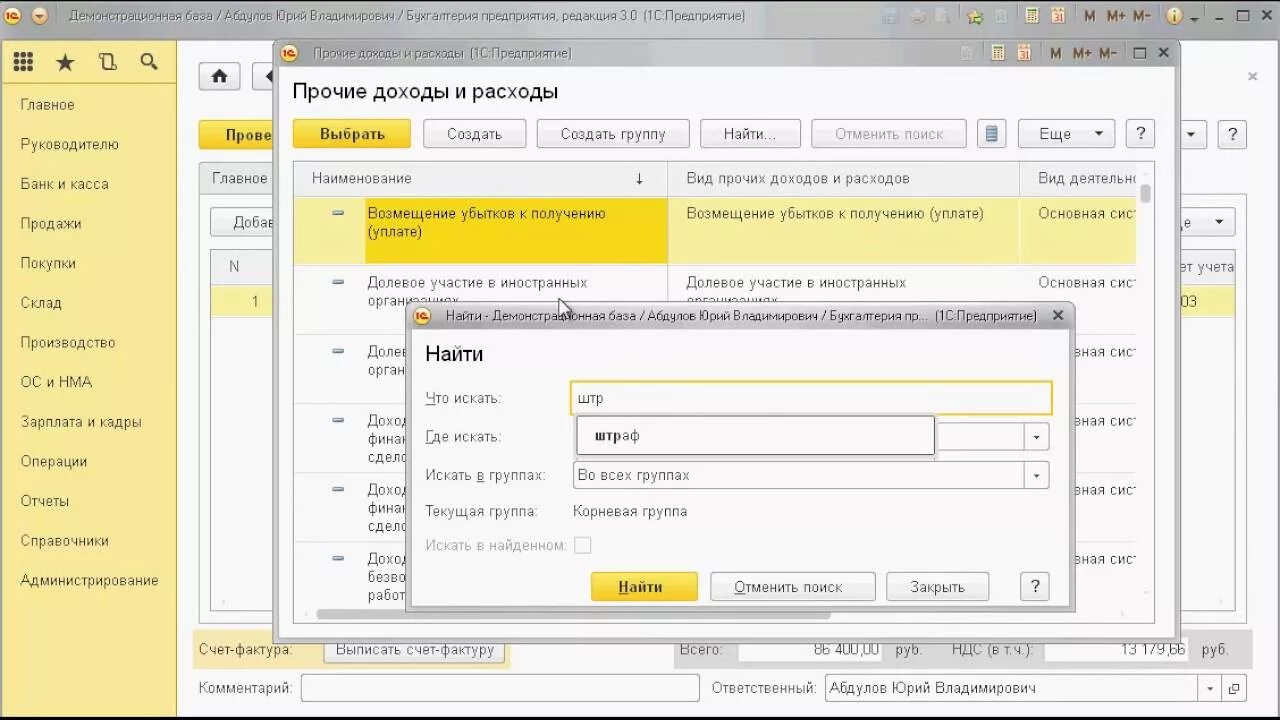The width and height of the screenshot is (1280, 720).
Task: Open the Зарплата и кадры section
Action: (x=81, y=422)
